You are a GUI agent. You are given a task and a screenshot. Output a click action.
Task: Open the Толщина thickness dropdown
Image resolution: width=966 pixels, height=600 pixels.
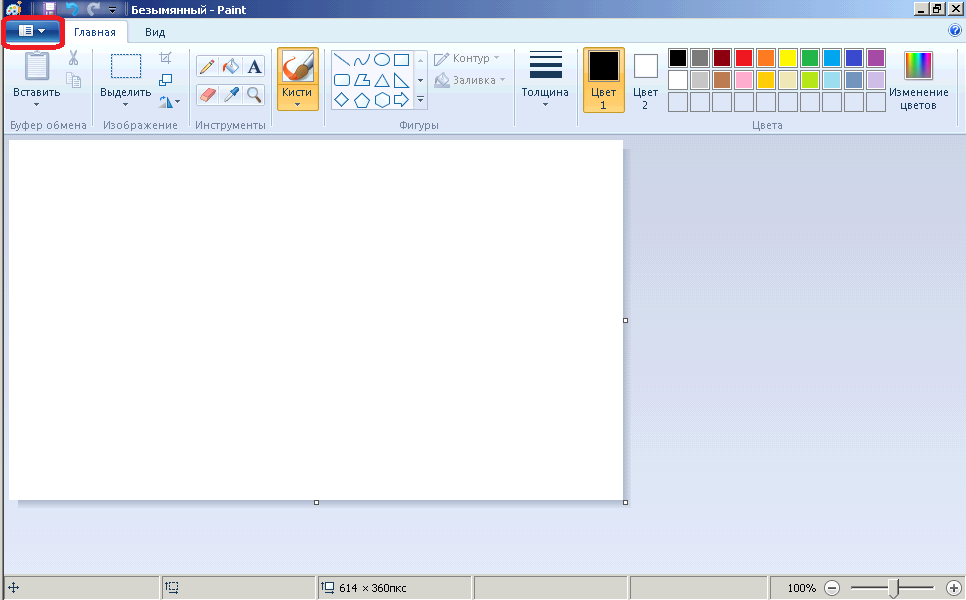[545, 79]
